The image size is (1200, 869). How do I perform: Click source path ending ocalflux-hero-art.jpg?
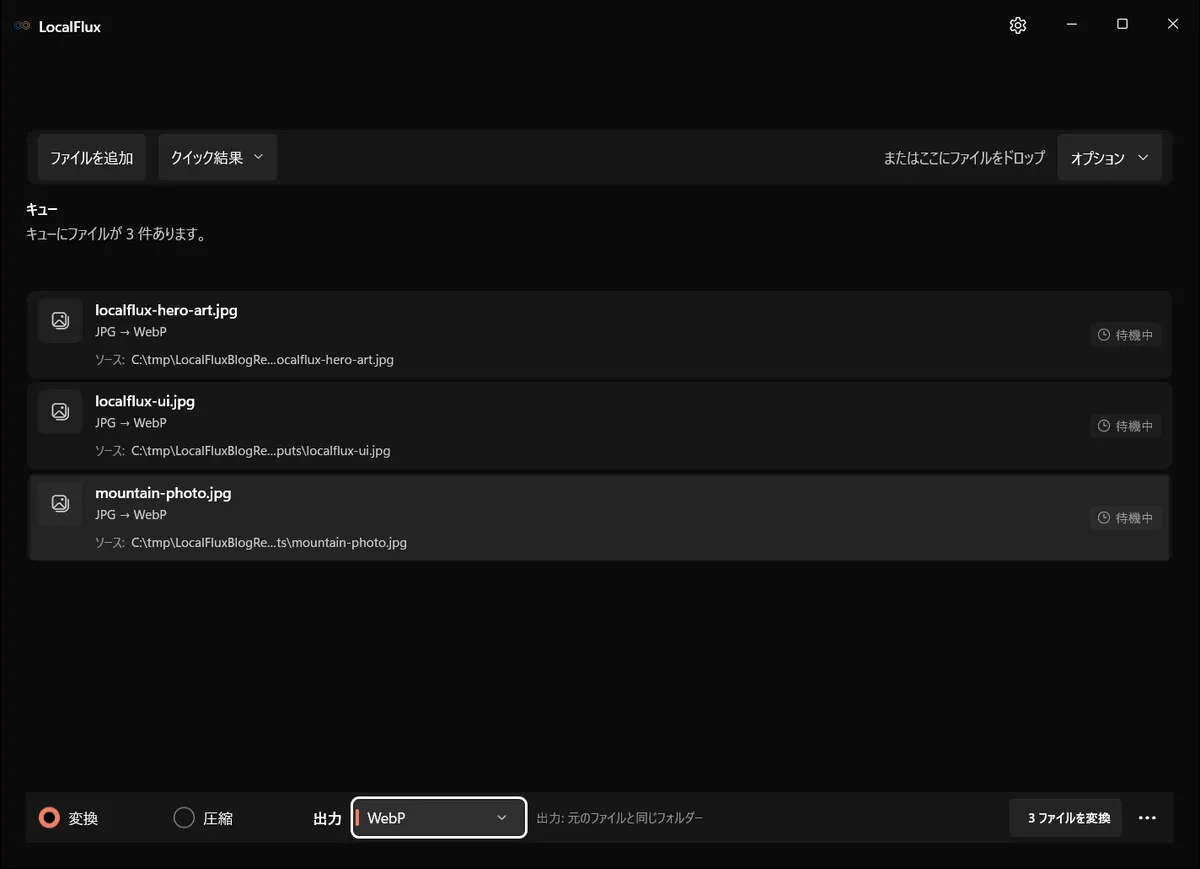click(262, 359)
